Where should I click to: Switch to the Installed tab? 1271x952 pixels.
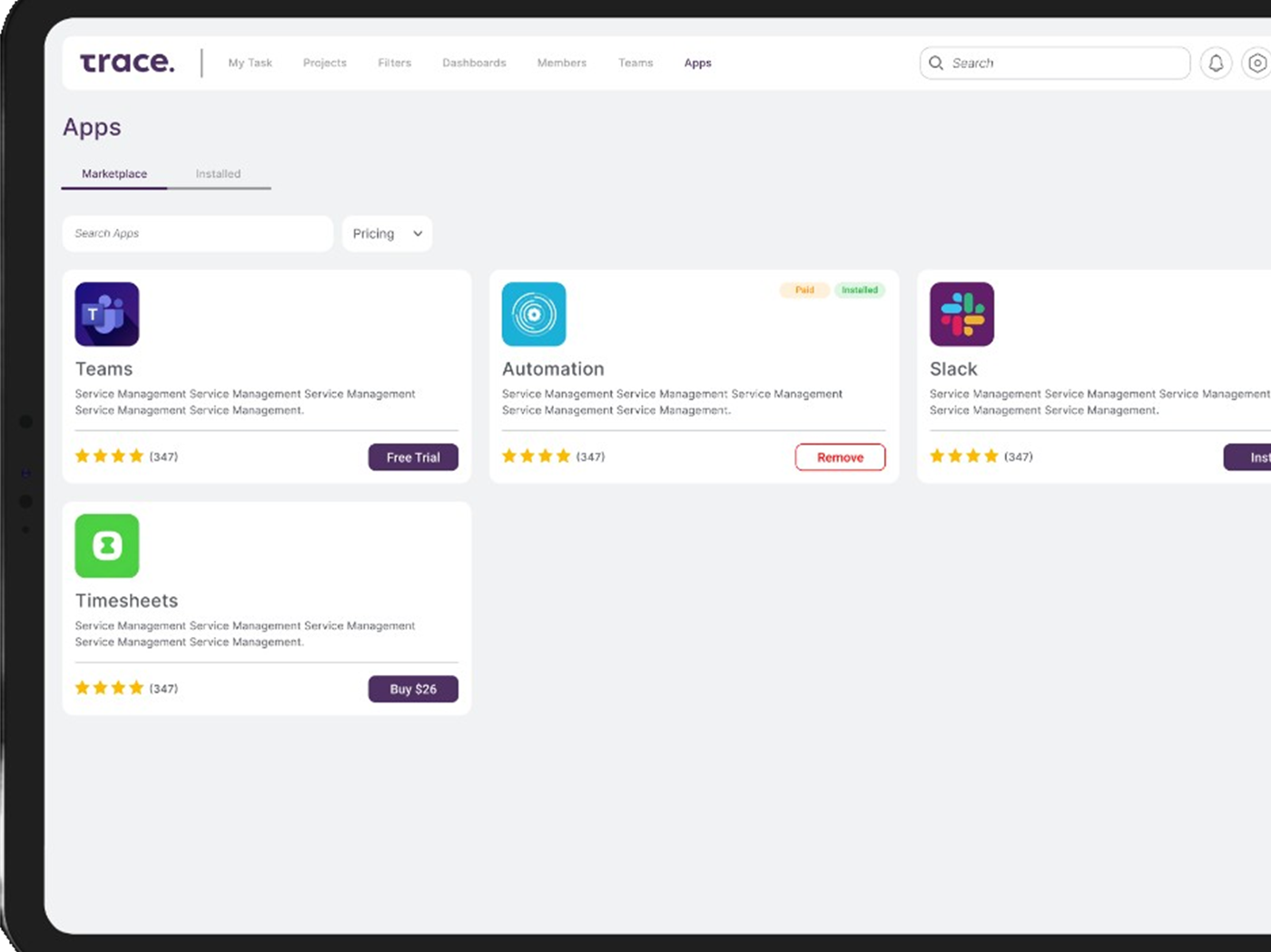218,173
